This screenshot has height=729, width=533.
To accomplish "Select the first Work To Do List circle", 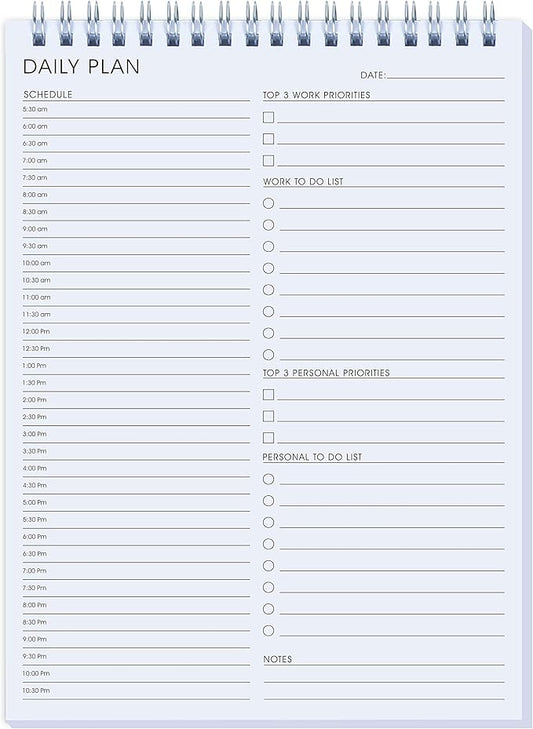I will pyautogui.click(x=268, y=203).
